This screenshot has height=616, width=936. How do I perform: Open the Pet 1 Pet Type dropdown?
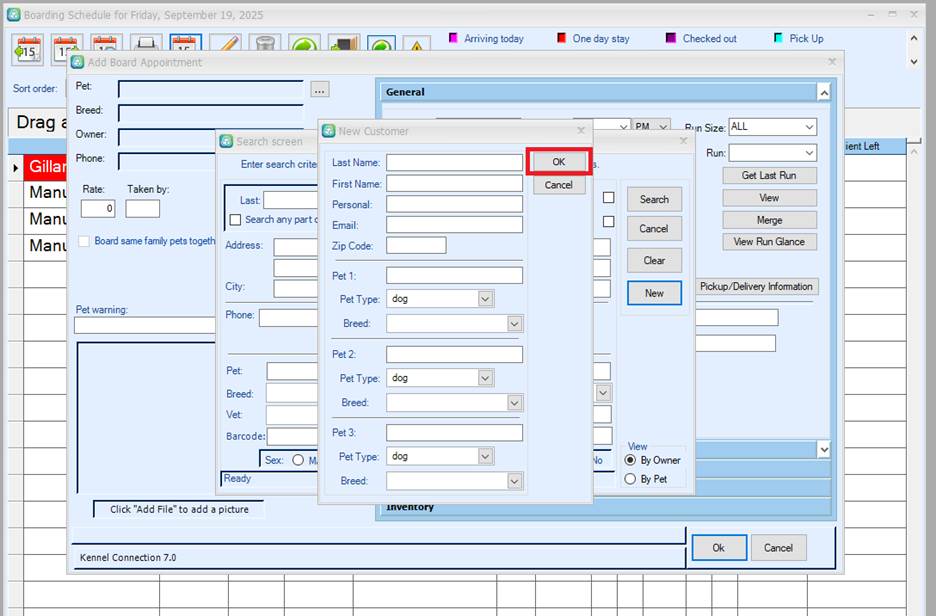pos(485,299)
